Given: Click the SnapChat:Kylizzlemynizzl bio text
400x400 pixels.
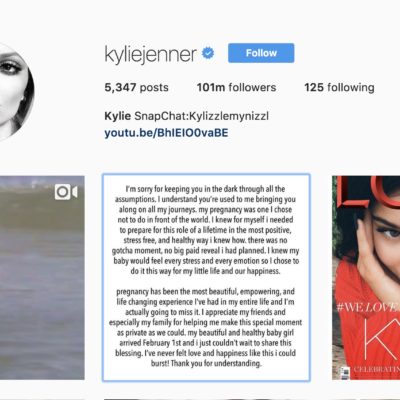Looking at the screenshot, I should [201, 116].
